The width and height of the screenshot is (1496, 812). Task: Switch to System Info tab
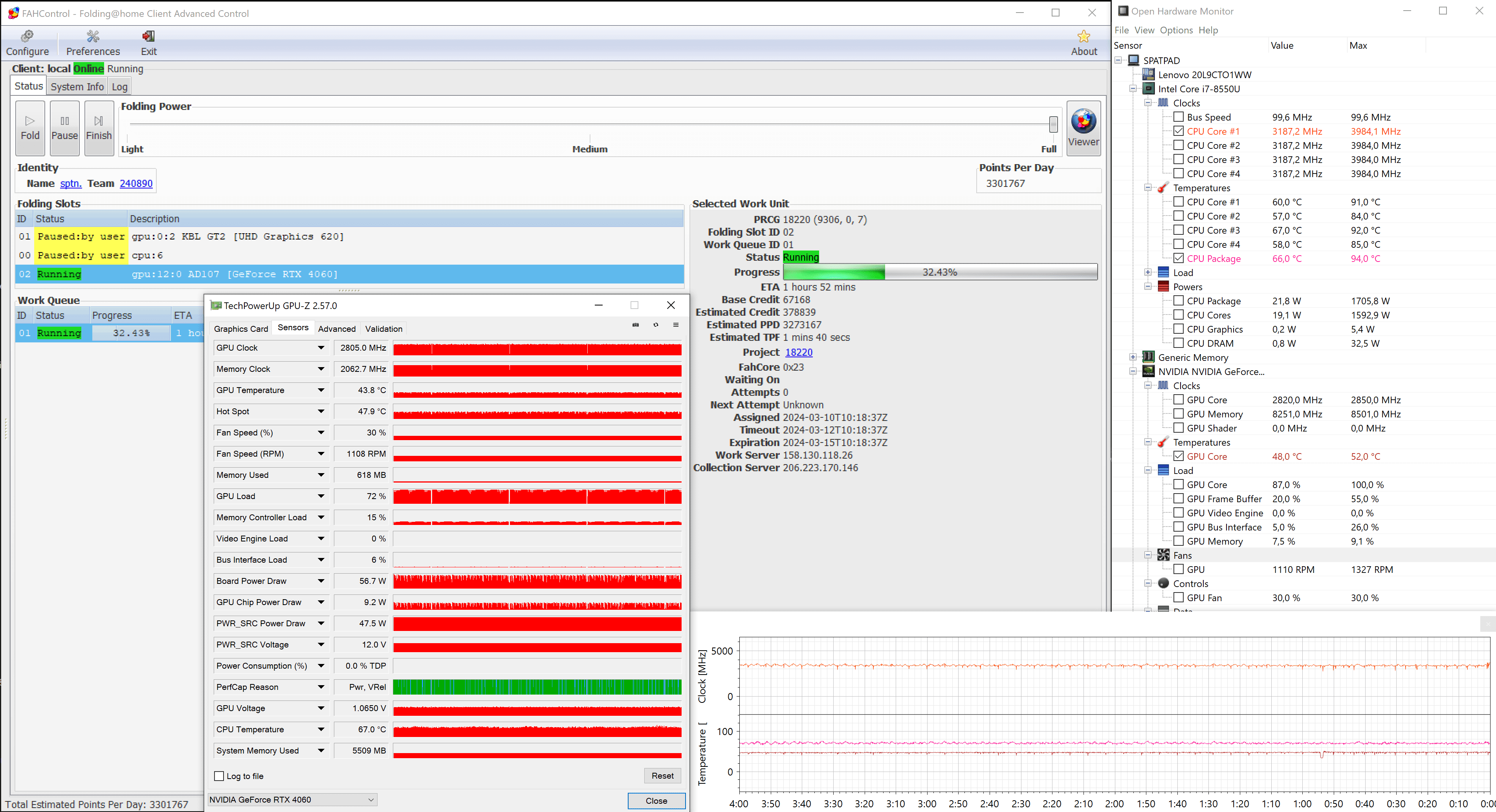tap(77, 86)
